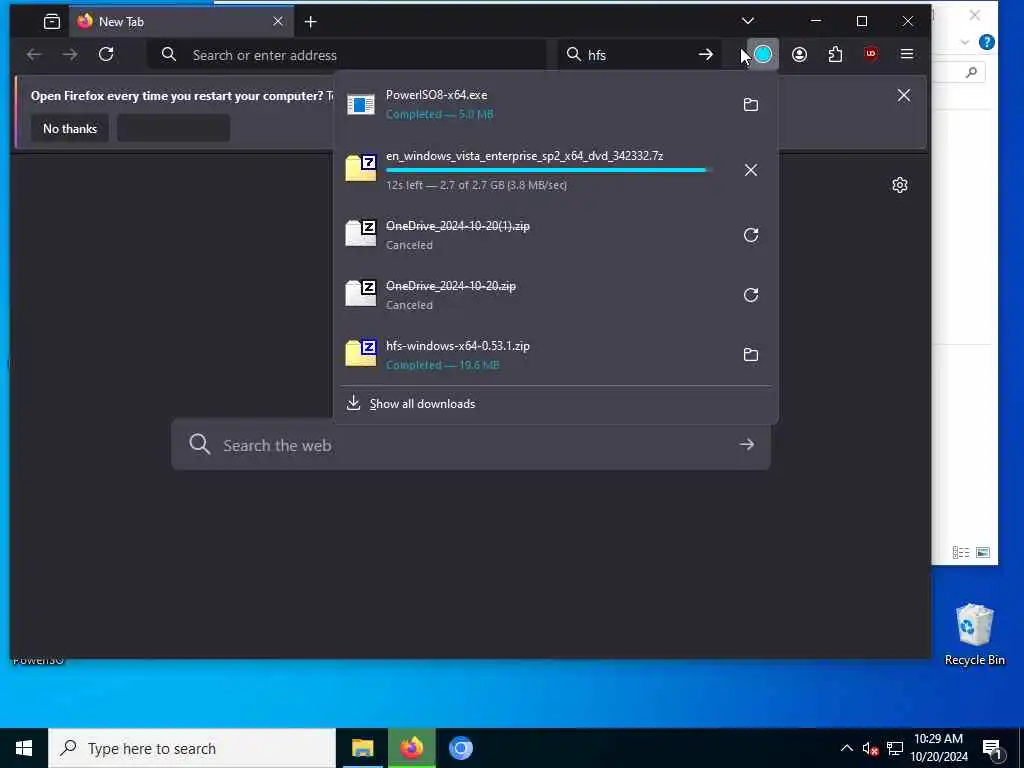
Task: Submit the Search the web arrow
Action: click(x=747, y=445)
